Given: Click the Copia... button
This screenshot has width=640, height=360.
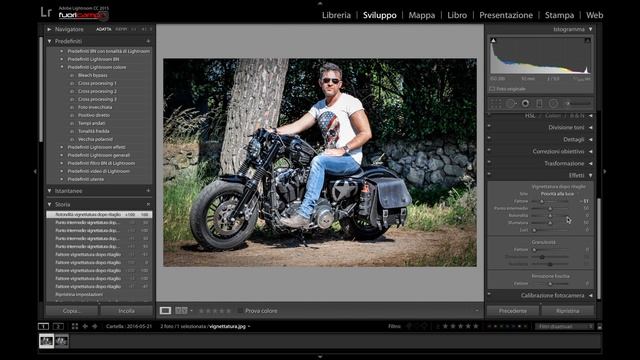Looking at the screenshot, I should coord(71,311).
